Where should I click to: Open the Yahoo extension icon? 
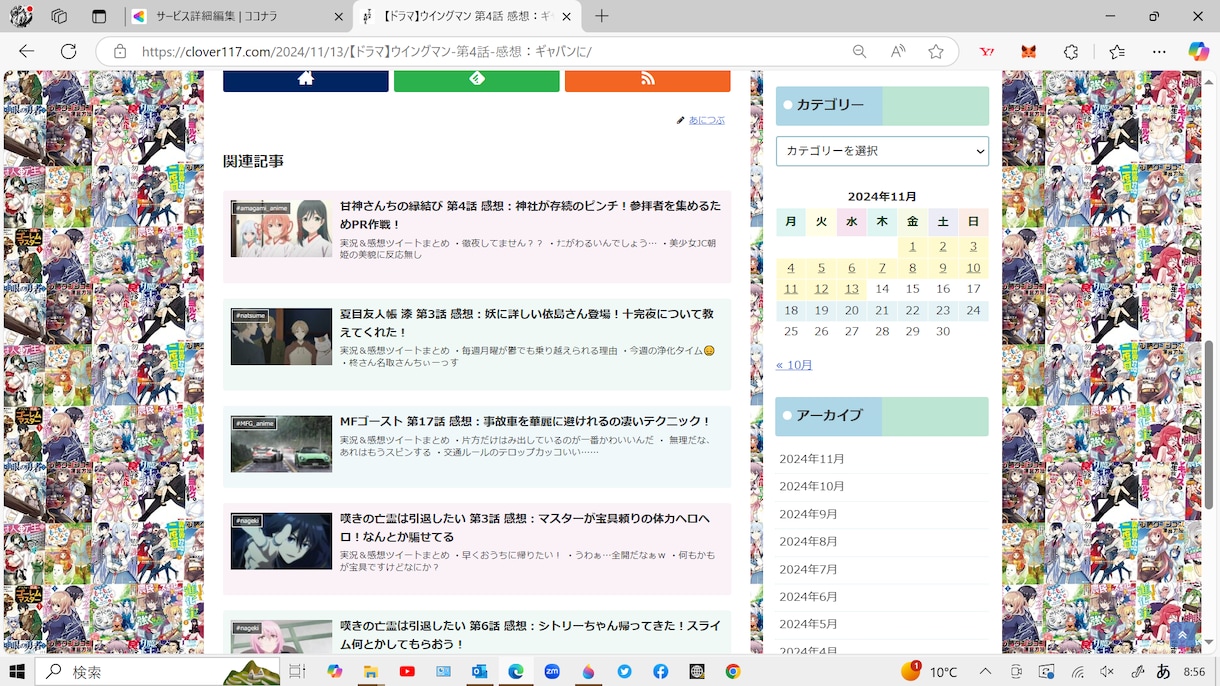987,51
